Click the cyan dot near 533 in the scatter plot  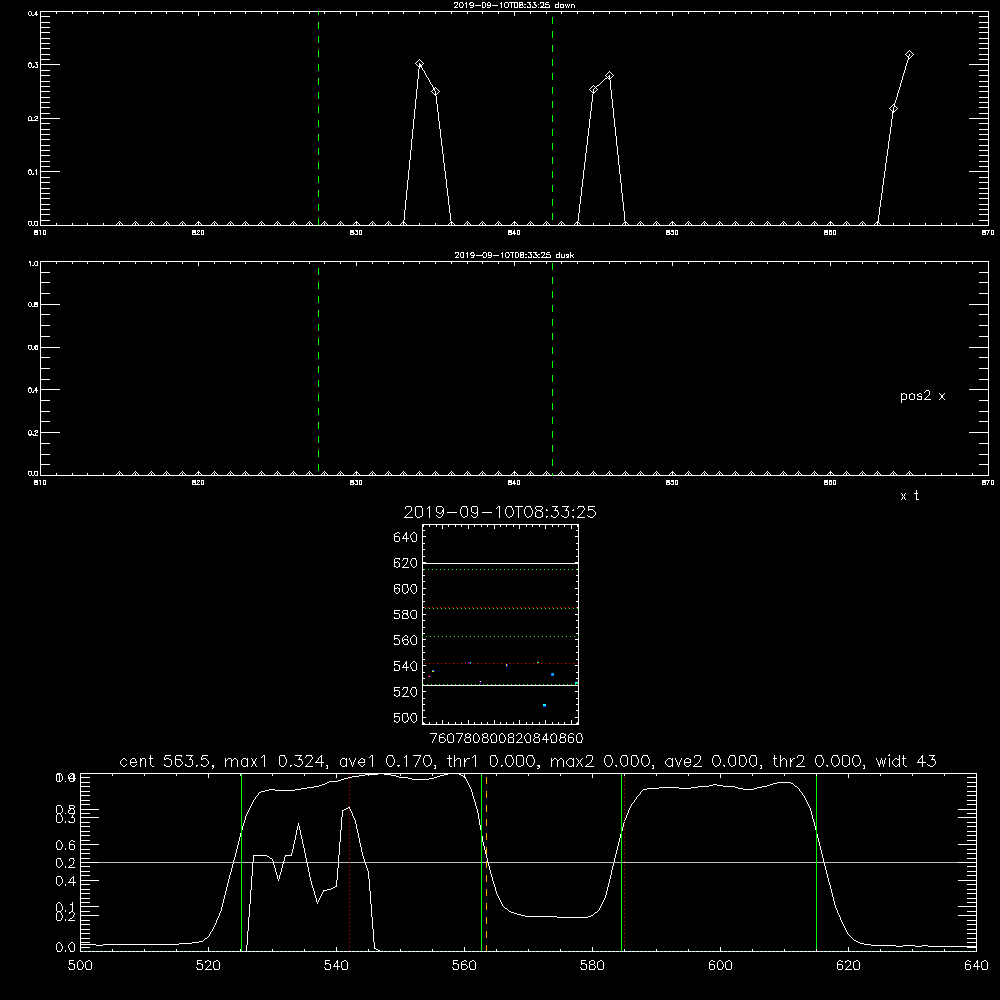click(552, 675)
